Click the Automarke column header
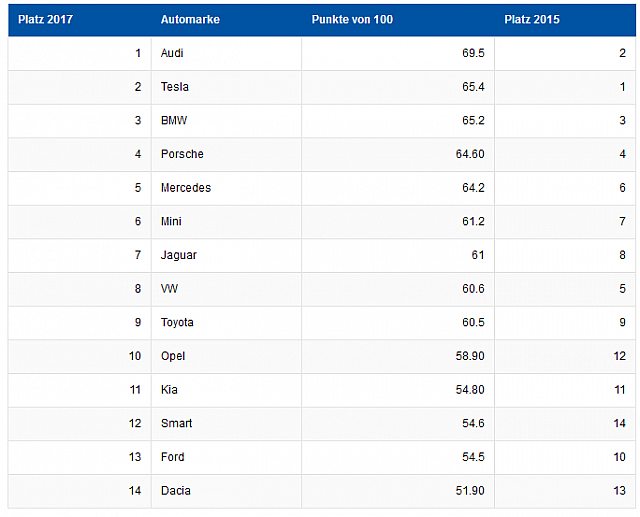640x517 pixels. (x=190, y=20)
